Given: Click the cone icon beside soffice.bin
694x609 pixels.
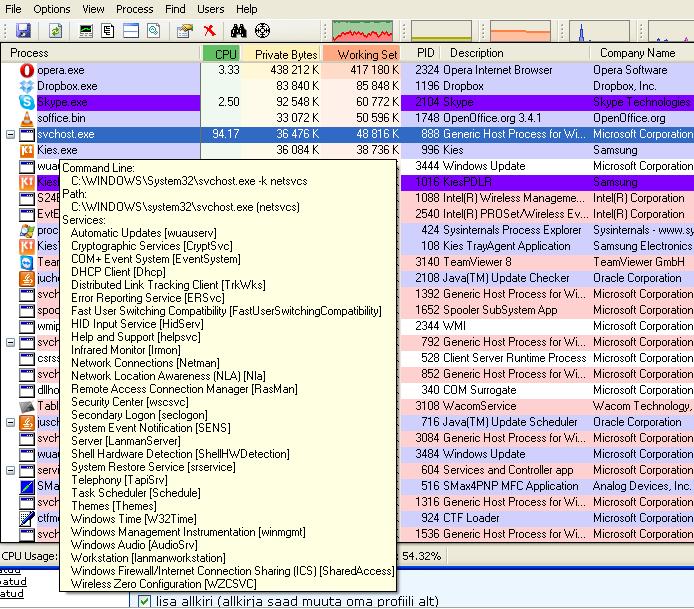Looking at the screenshot, I should tap(27, 118).
